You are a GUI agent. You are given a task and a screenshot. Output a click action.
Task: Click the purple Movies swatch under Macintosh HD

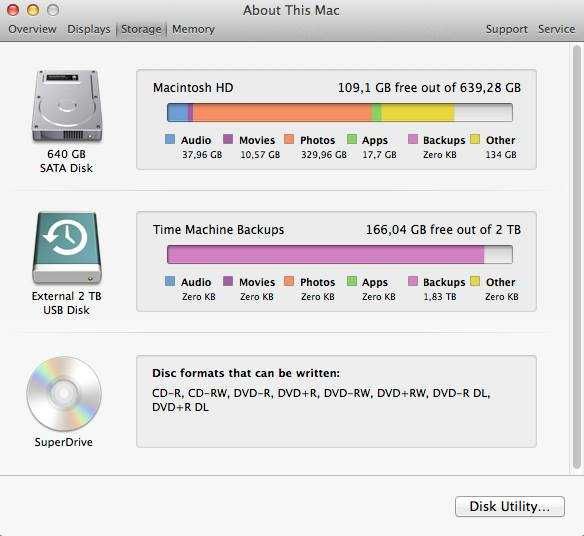(228, 139)
